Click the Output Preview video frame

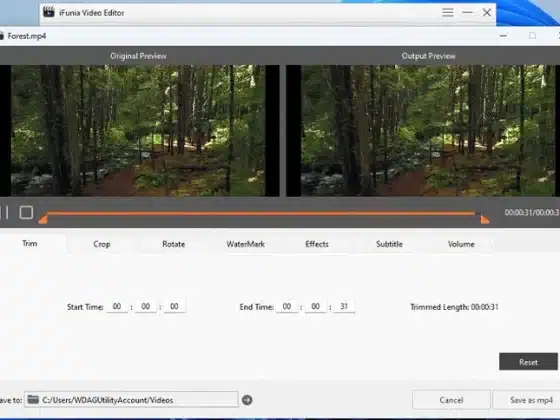423,130
